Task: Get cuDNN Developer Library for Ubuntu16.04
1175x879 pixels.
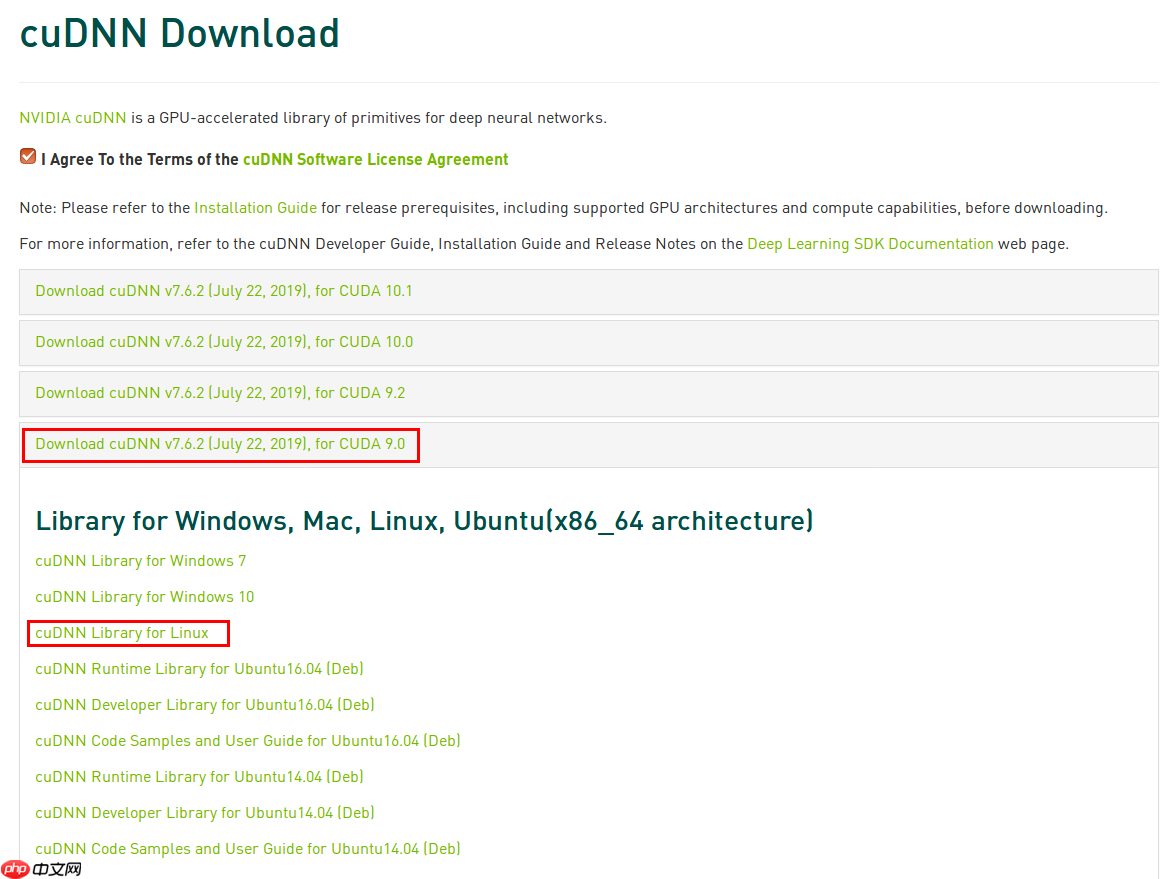Action: tap(204, 705)
